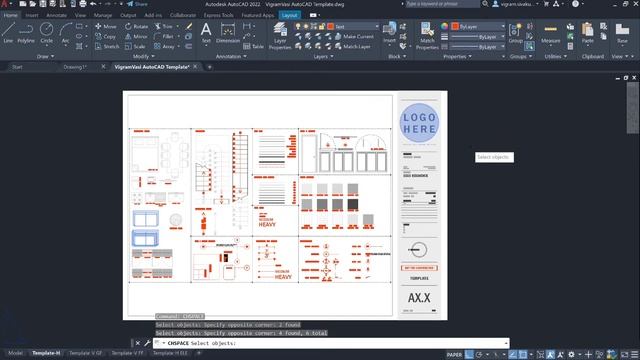The height and width of the screenshot is (360, 640).
Task: Toggle grid display in status bar
Action: [x=469, y=355]
